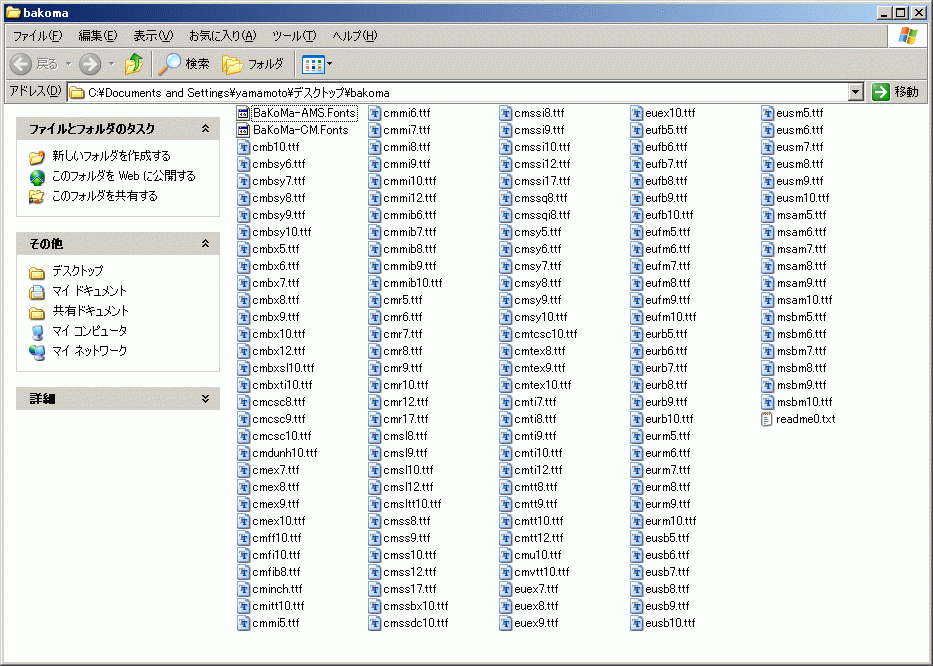
Task: Click the Go (移動) button
Action: (x=896, y=92)
